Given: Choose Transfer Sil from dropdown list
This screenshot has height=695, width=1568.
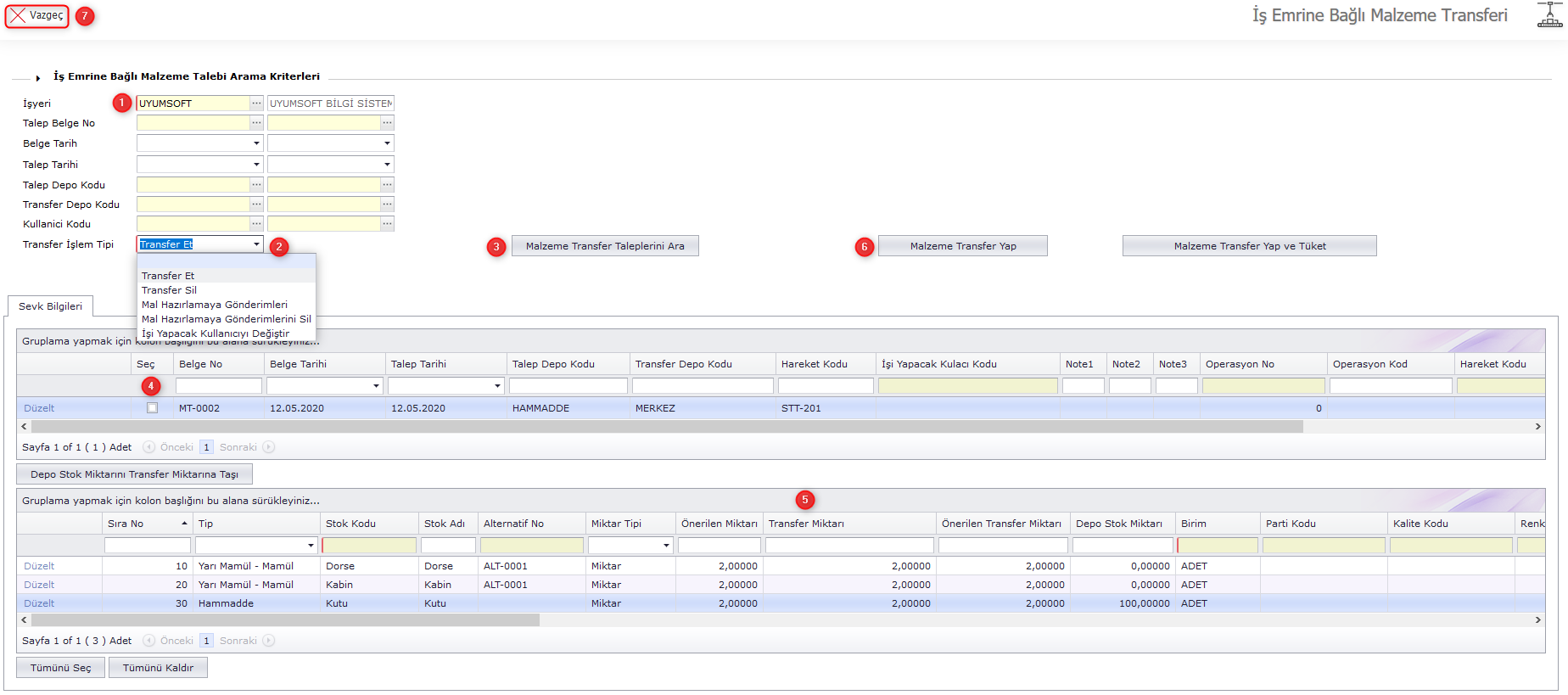Looking at the screenshot, I should coord(169,290).
